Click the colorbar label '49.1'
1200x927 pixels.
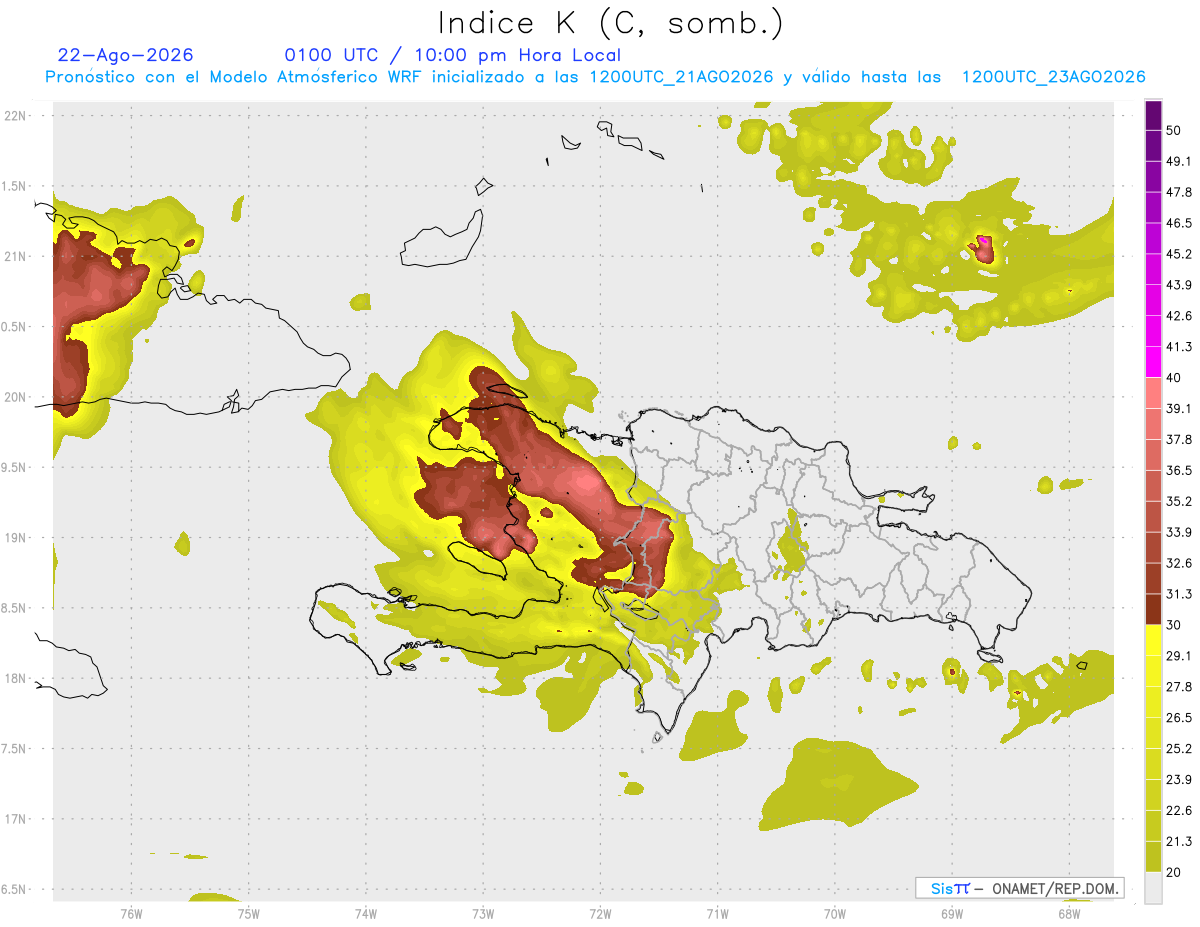[x=1178, y=161]
